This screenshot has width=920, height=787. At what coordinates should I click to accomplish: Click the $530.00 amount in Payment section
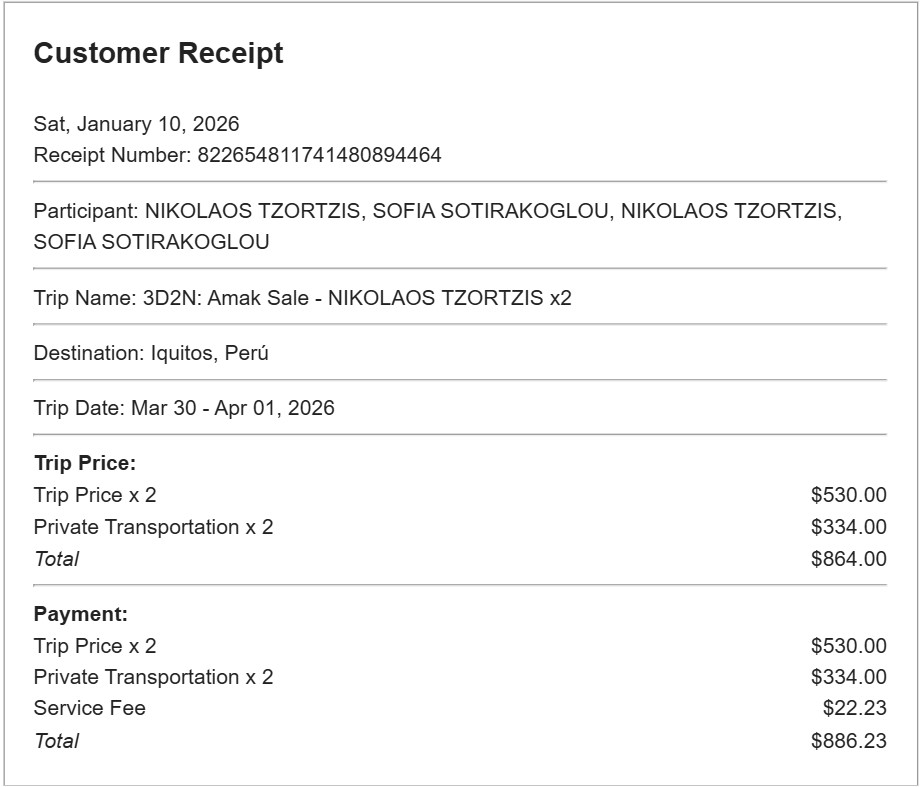coord(848,646)
